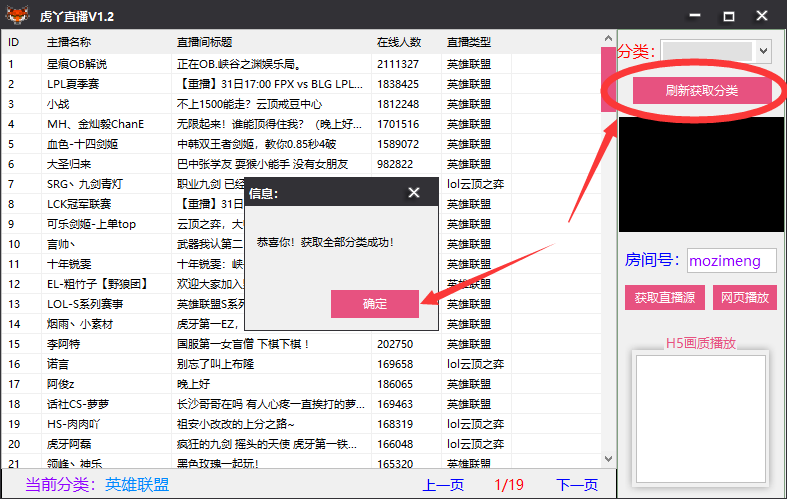Go to next page via 下一页
This screenshot has height=499, width=787.
(x=576, y=485)
